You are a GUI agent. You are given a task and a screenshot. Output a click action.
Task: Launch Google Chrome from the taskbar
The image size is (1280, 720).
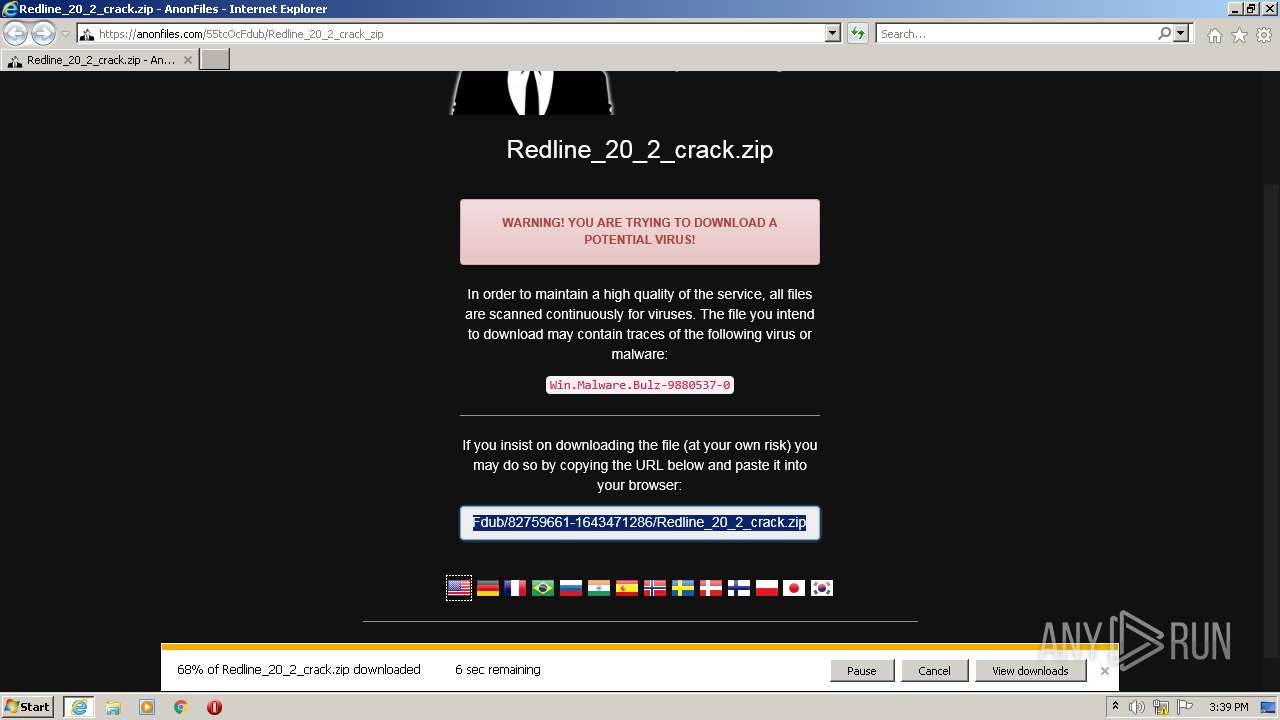181,707
